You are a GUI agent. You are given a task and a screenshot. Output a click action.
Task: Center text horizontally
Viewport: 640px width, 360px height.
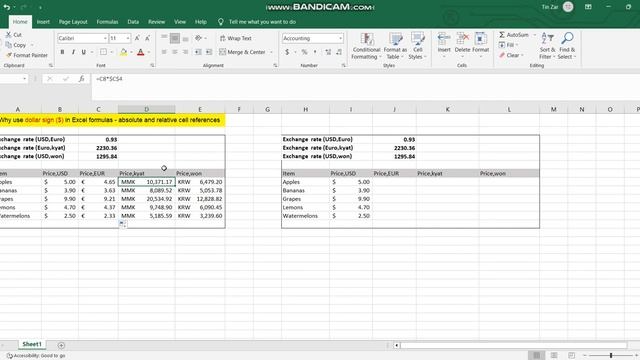[175, 52]
